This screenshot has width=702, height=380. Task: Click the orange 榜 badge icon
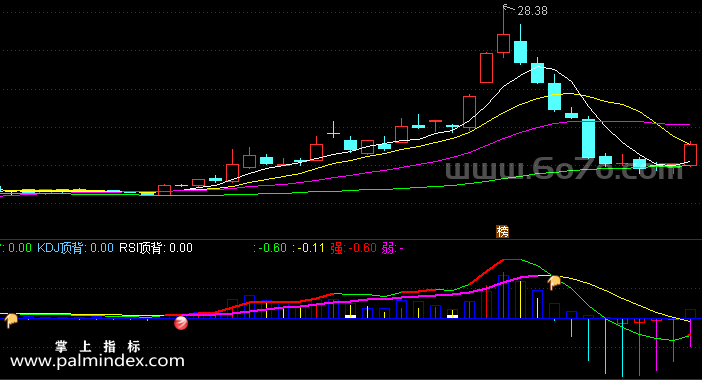[x=502, y=231]
